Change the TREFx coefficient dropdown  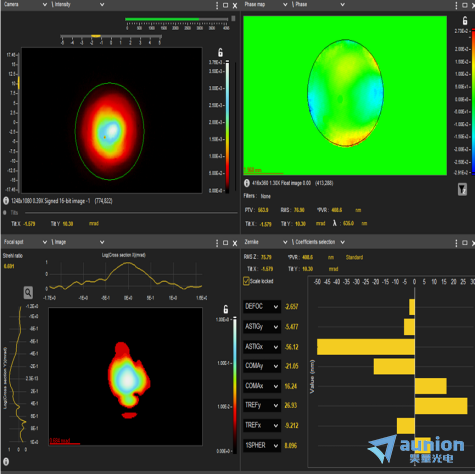[262, 425]
